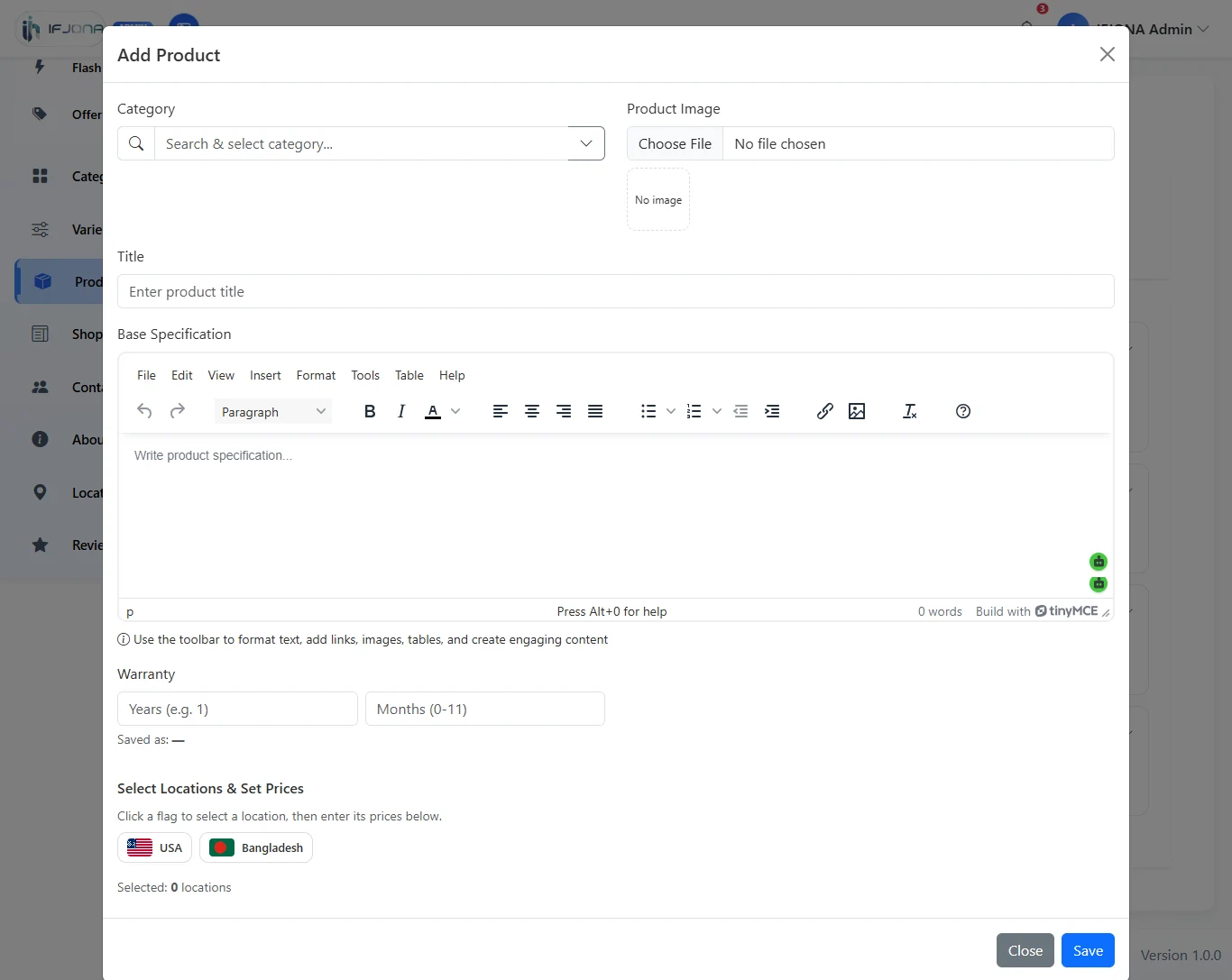Open the Insert menu in the editor

tap(265, 375)
